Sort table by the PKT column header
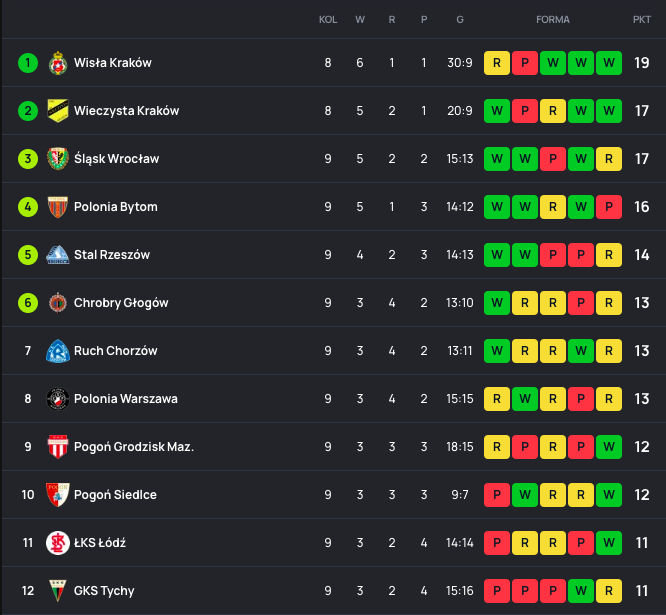 (642, 20)
